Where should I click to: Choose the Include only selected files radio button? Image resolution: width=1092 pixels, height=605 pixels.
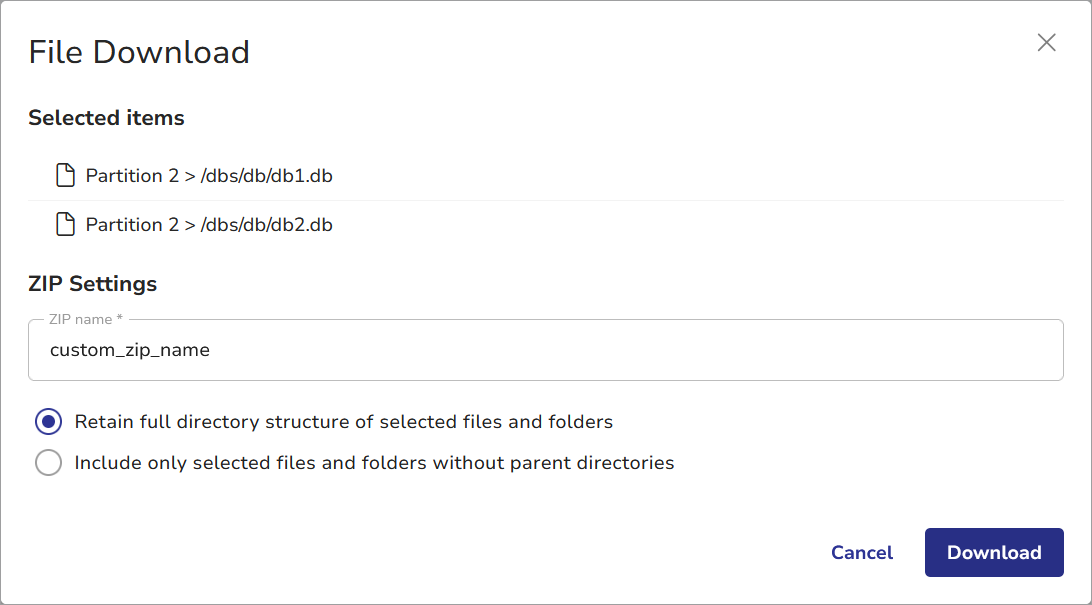pyautogui.click(x=48, y=463)
